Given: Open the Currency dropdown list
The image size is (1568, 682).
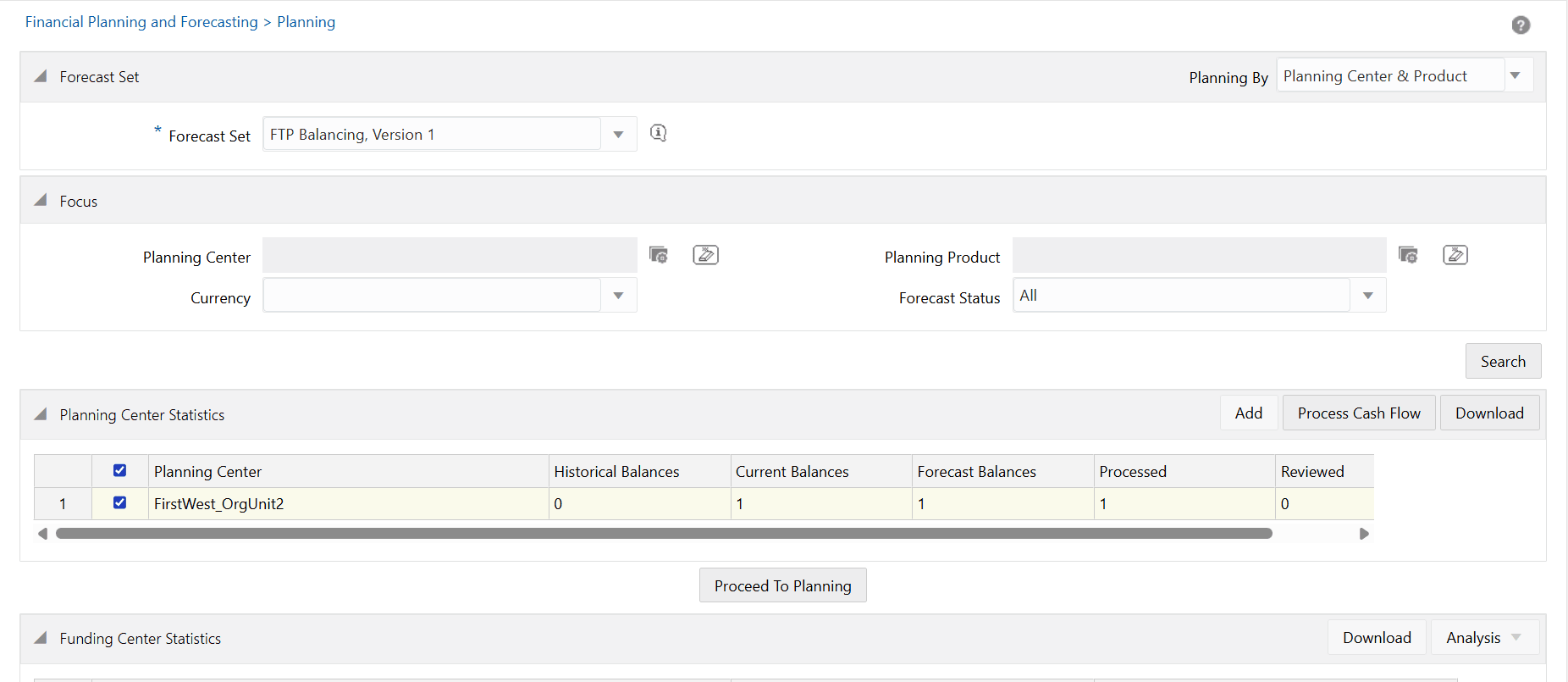Looking at the screenshot, I should 618,296.
